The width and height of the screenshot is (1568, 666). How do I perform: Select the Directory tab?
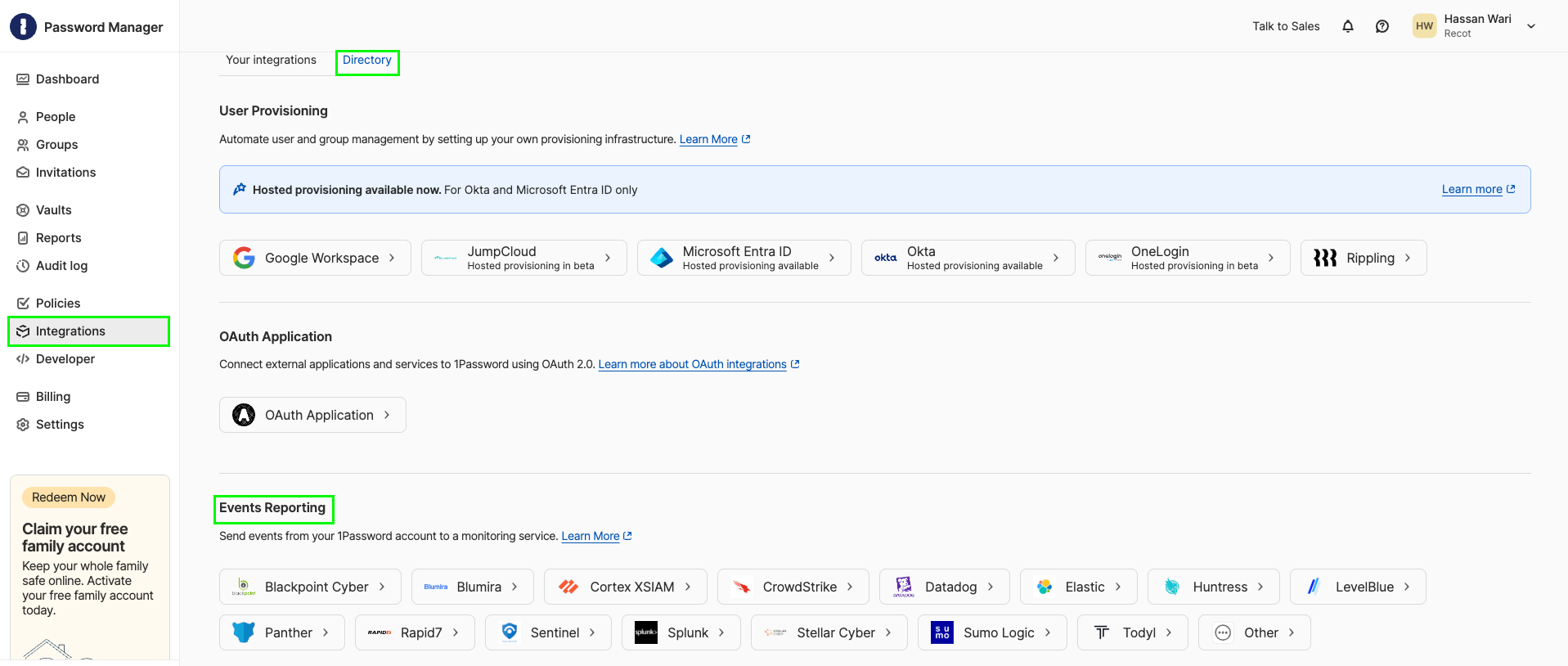point(367,60)
